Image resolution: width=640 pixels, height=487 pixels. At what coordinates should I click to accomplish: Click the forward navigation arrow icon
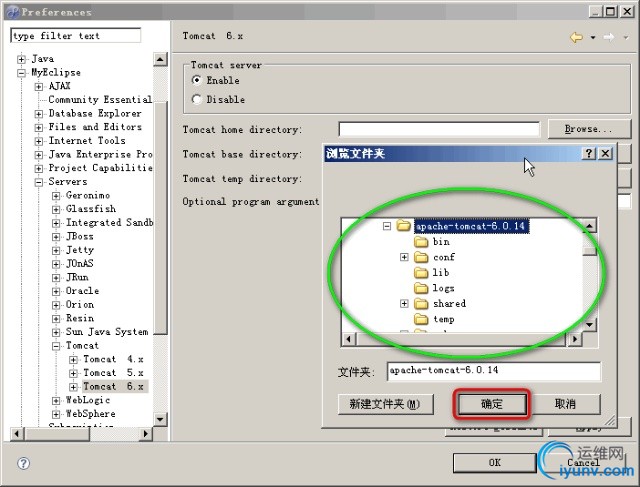click(x=609, y=37)
